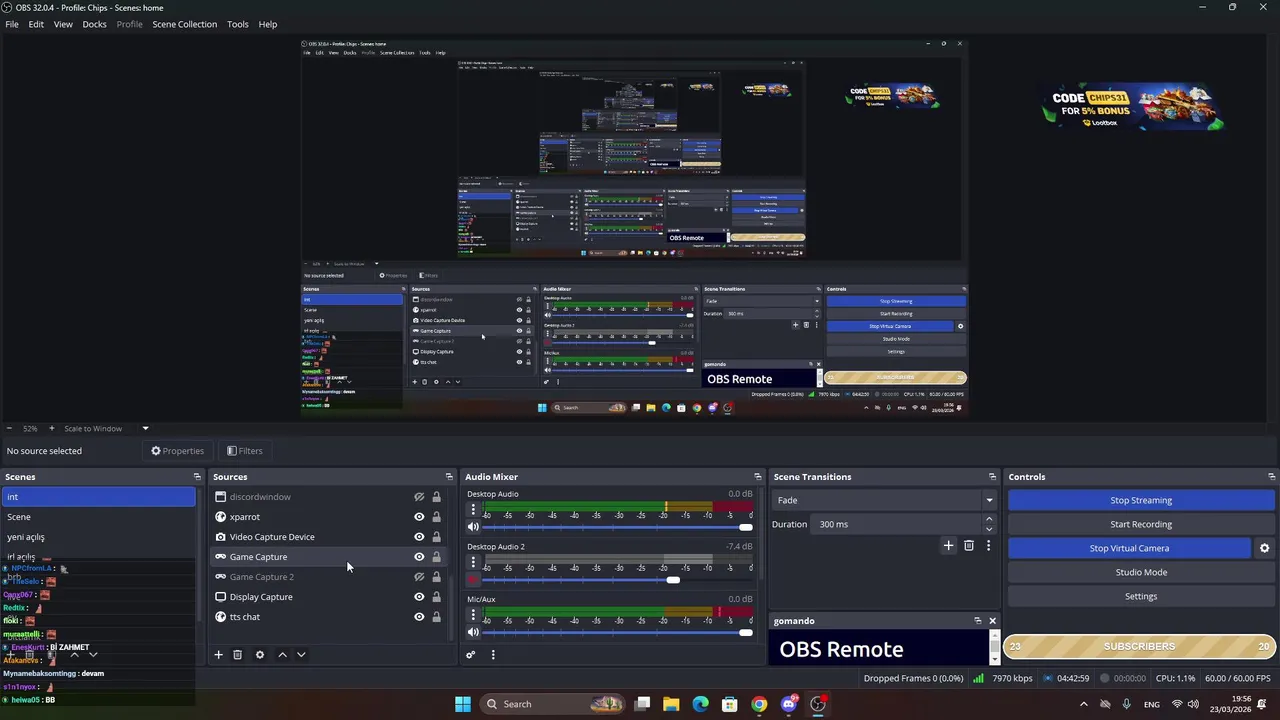Viewport: 1280px width, 720px height.
Task: Unlock the tts chat lock icon
Action: point(436,617)
